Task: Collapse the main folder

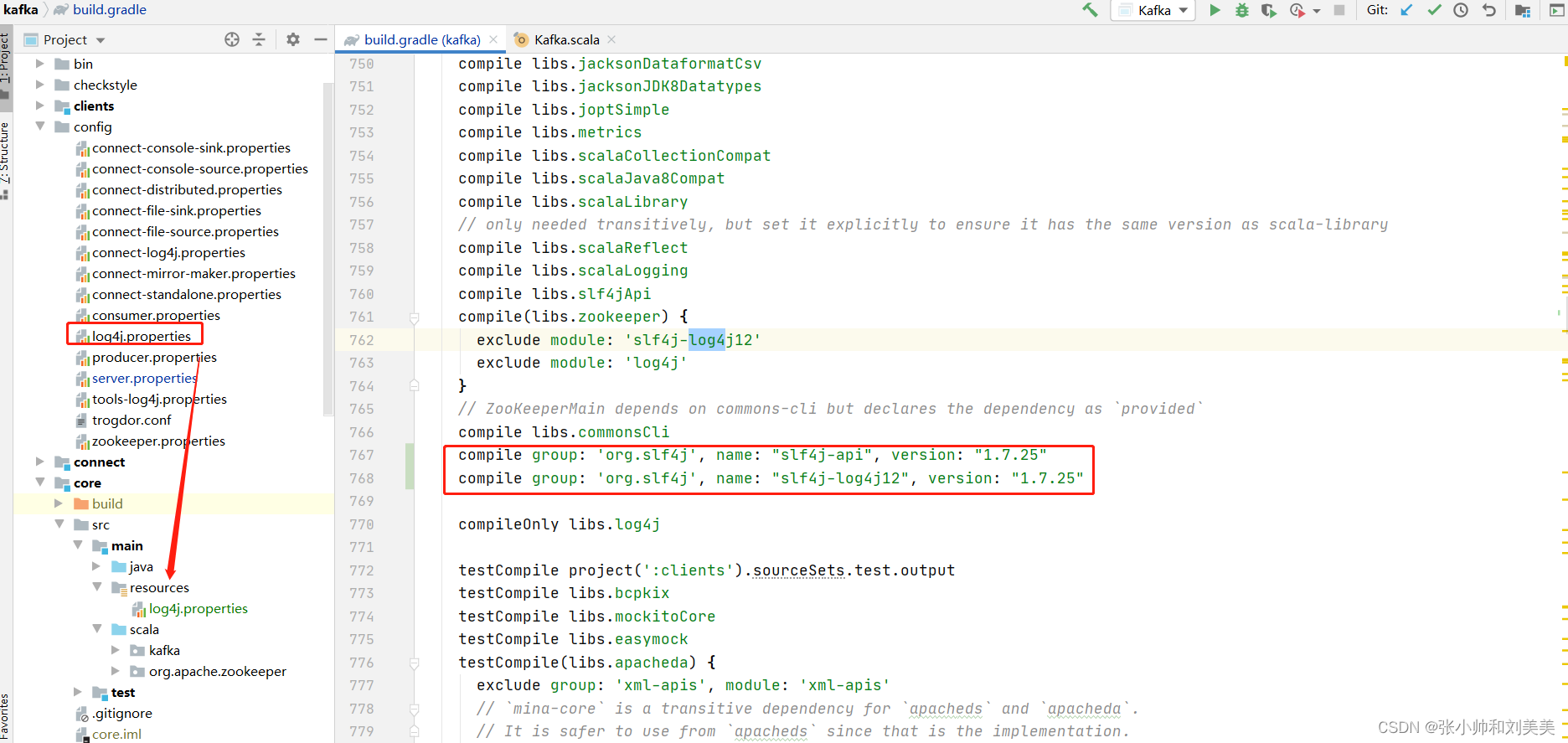Action: click(78, 545)
